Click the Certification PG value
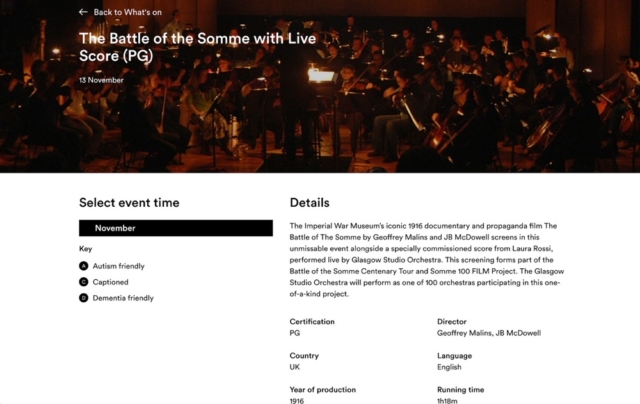 (295, 333)
